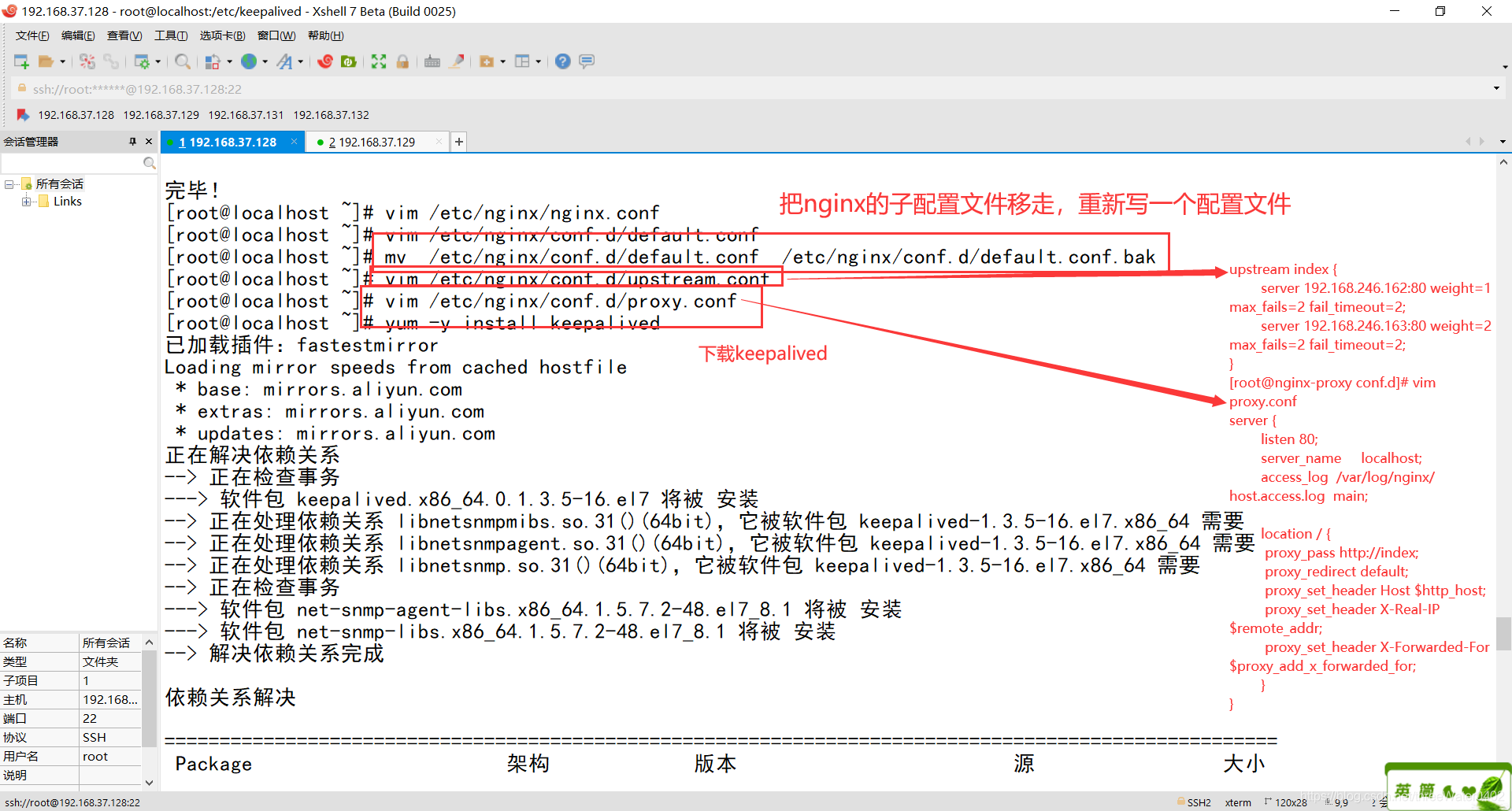Open the 帮助(H) menu
1512x811 pixels.
point(326,35)
